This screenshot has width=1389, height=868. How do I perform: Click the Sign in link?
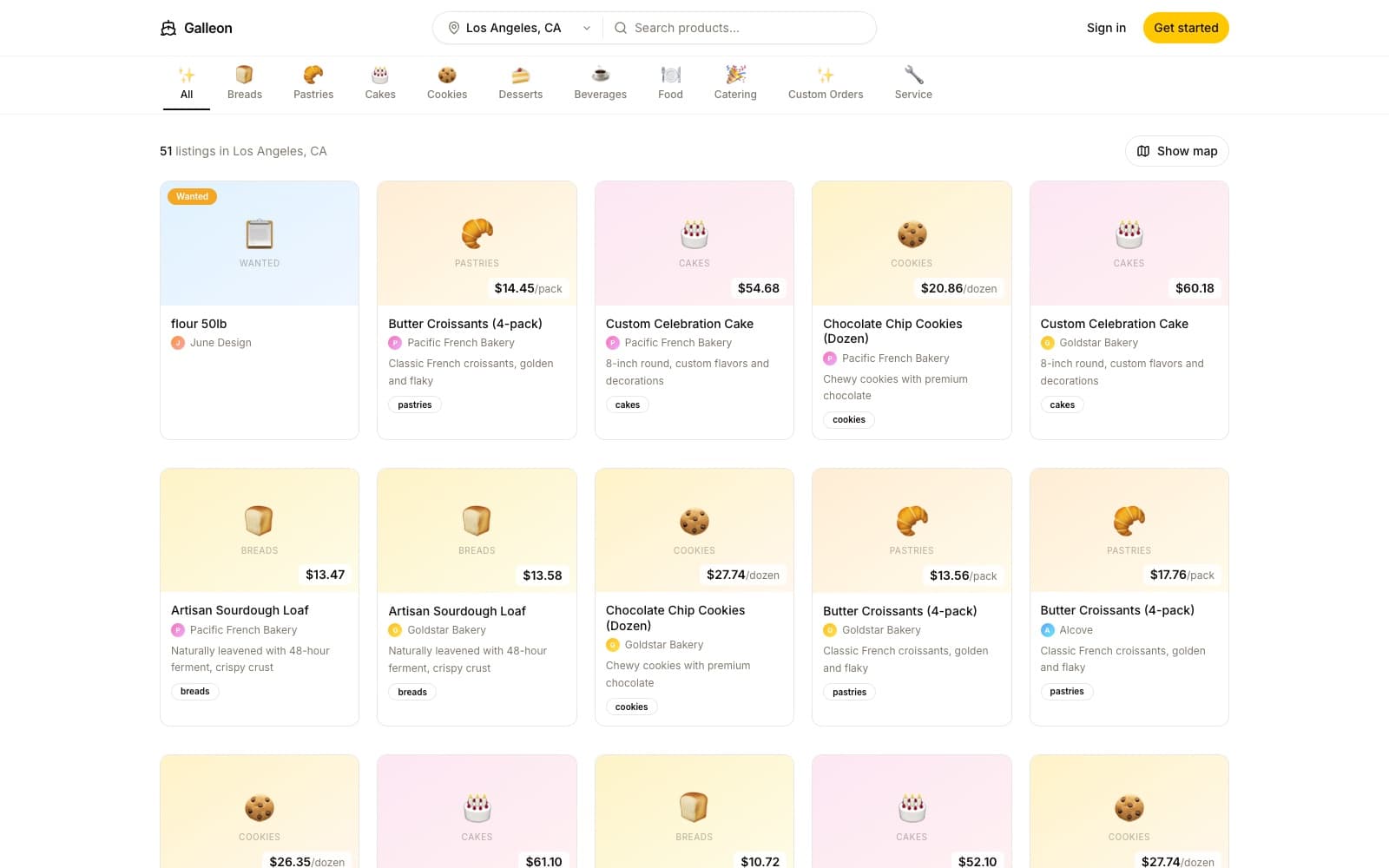[1105, 28]
